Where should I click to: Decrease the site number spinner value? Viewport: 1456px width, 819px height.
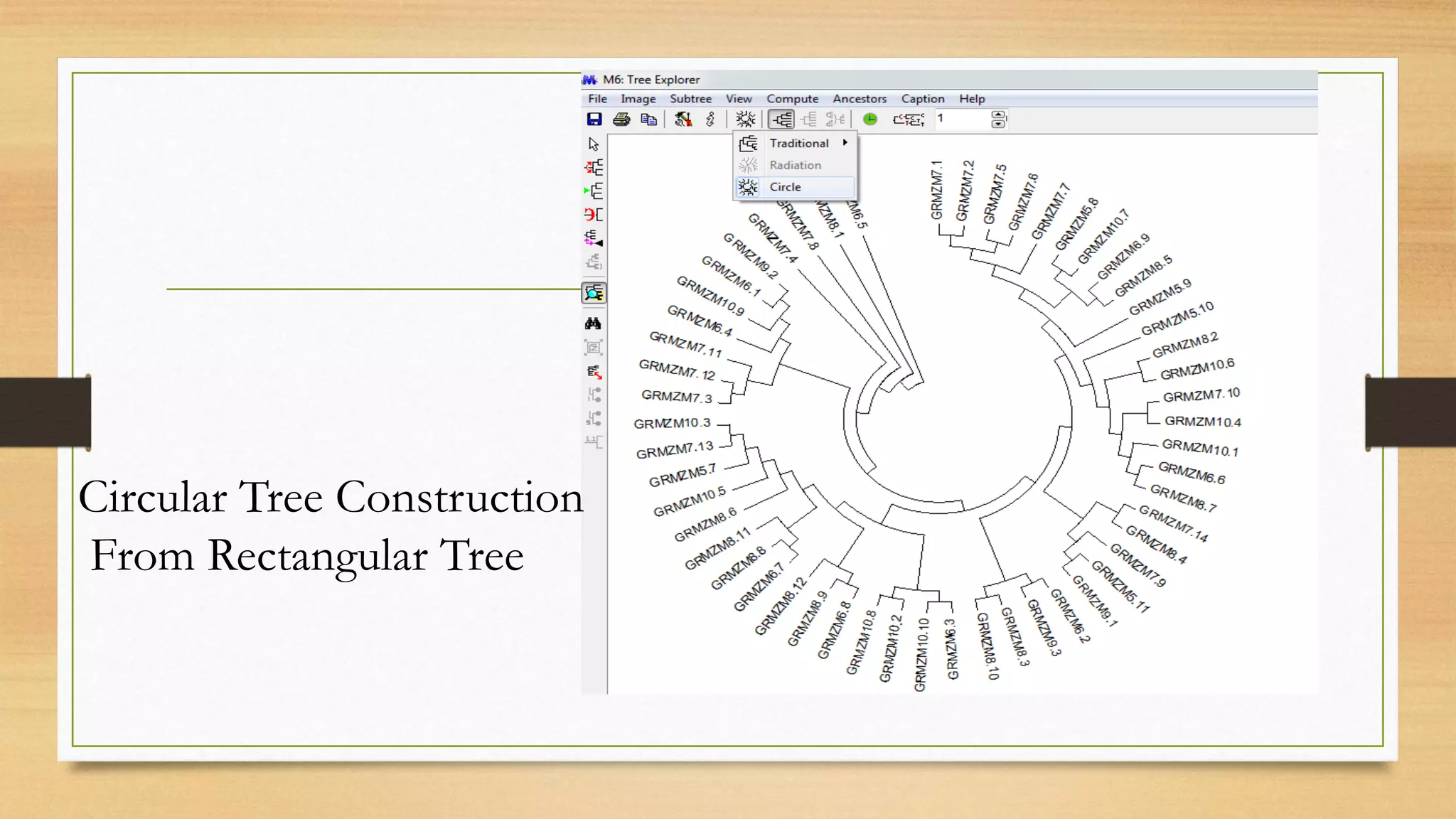point(998,124)
